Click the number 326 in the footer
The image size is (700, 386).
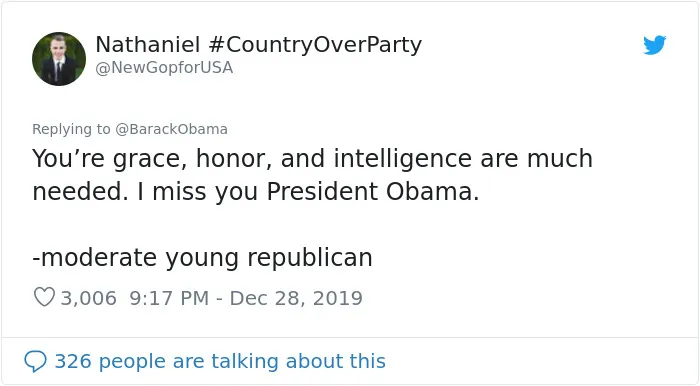pyautogui.click(x=73, y=361)
